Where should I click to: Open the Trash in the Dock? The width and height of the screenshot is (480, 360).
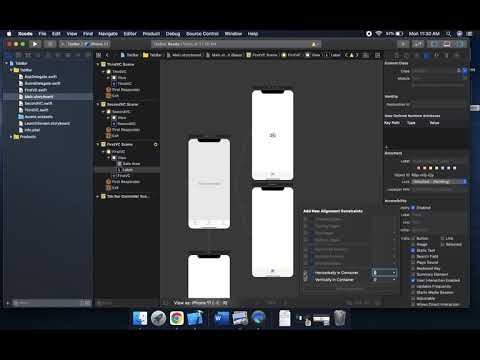tap(340, 318)
